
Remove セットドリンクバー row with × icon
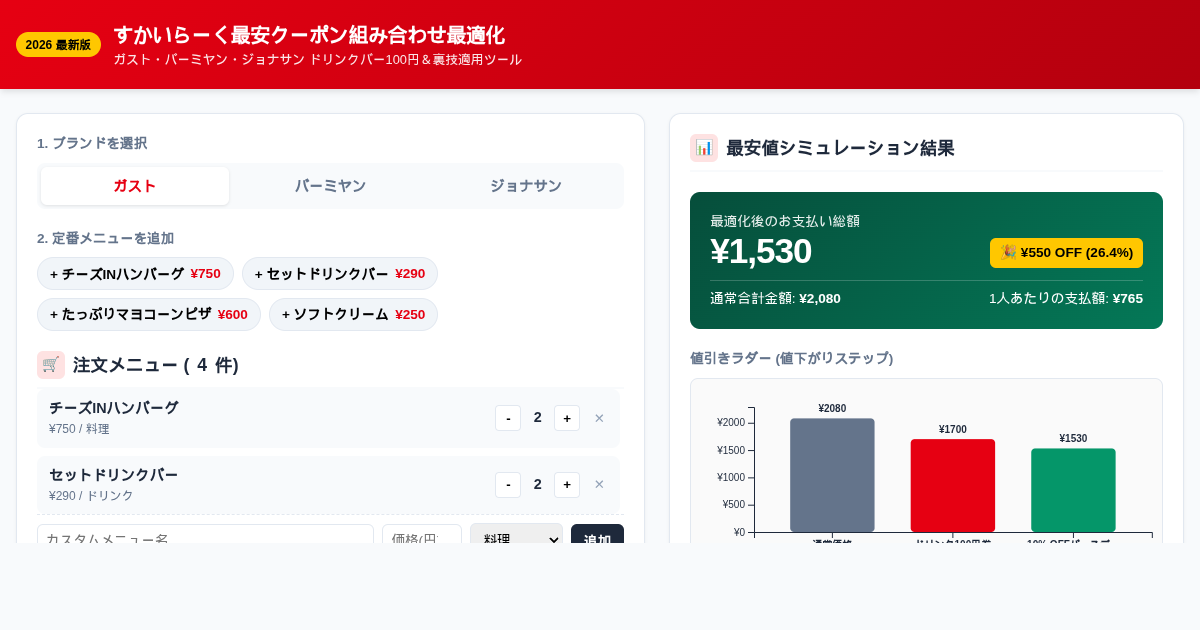coord(599,485)
